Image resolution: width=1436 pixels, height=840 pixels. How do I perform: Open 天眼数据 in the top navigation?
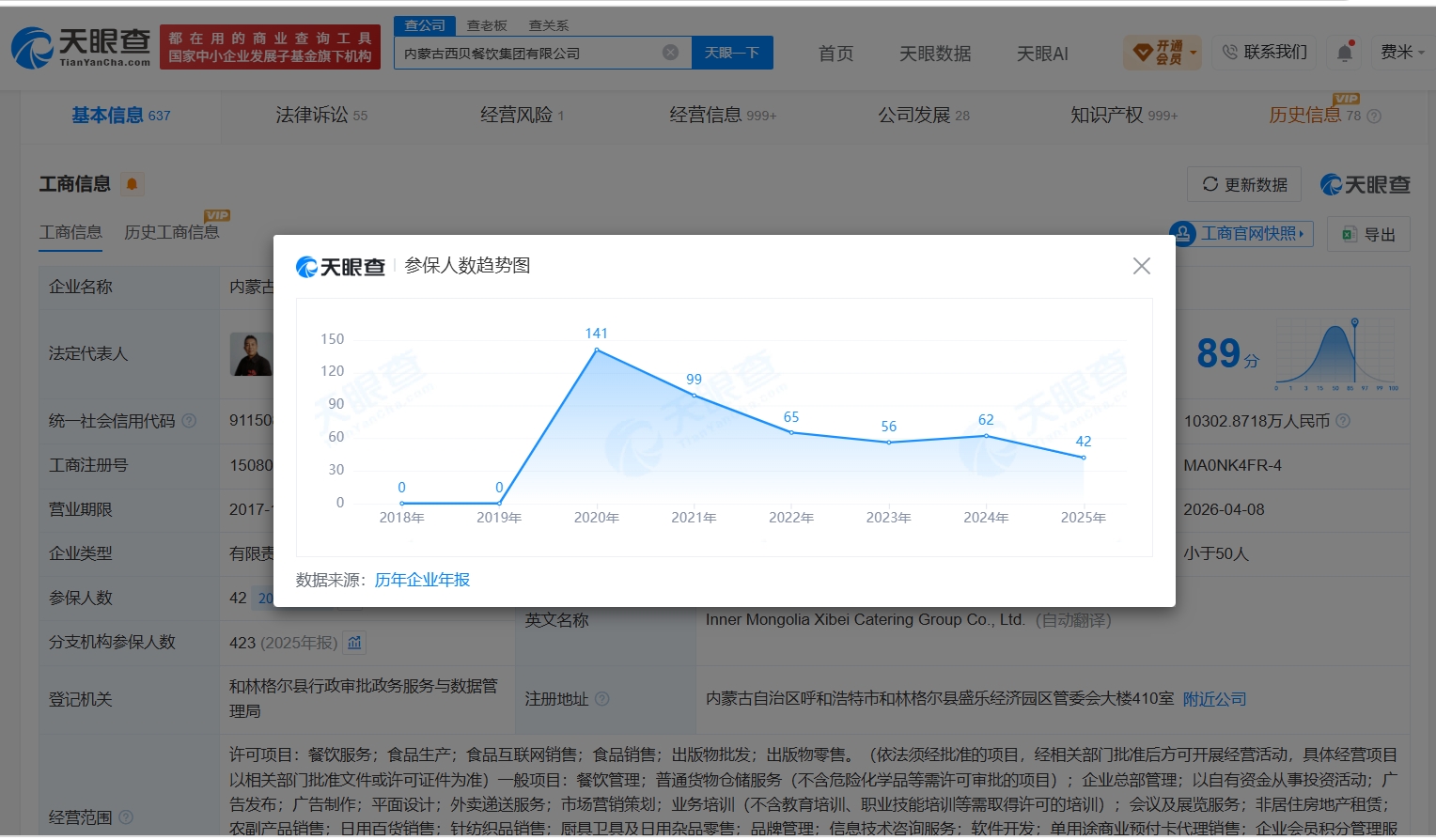pos(935,54)
